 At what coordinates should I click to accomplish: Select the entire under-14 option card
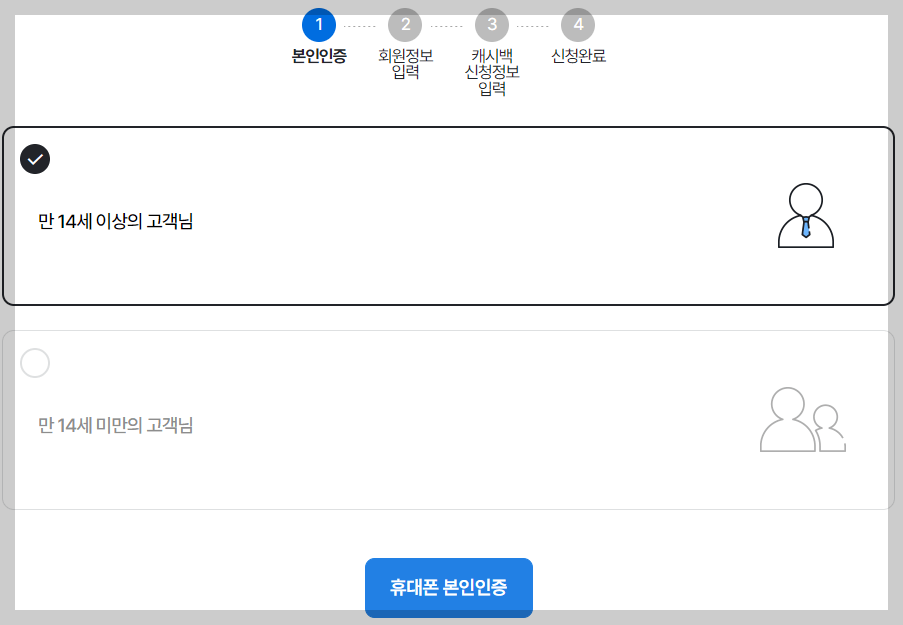(449, 419)
